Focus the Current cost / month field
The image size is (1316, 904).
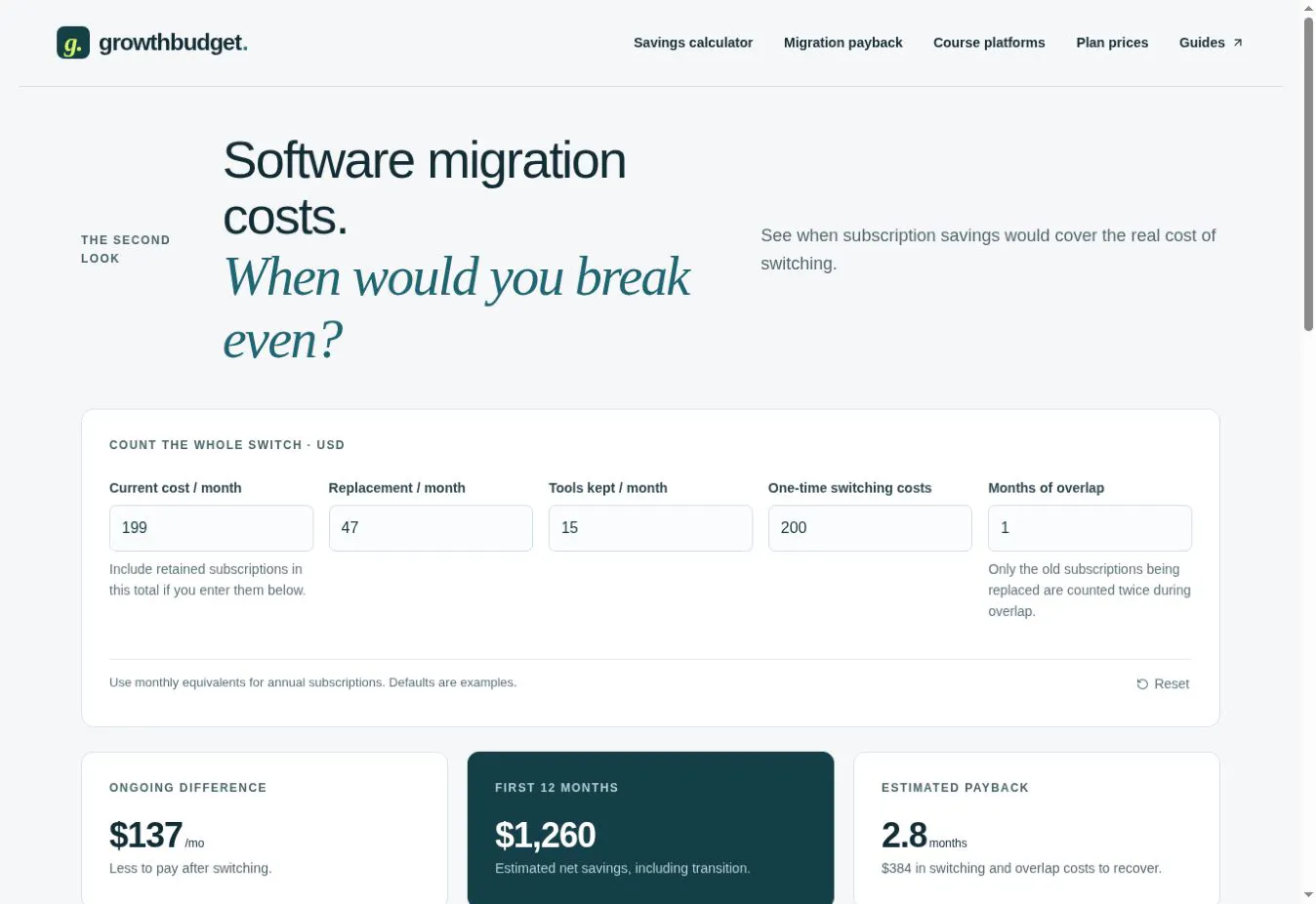click(x=211, y=528)
